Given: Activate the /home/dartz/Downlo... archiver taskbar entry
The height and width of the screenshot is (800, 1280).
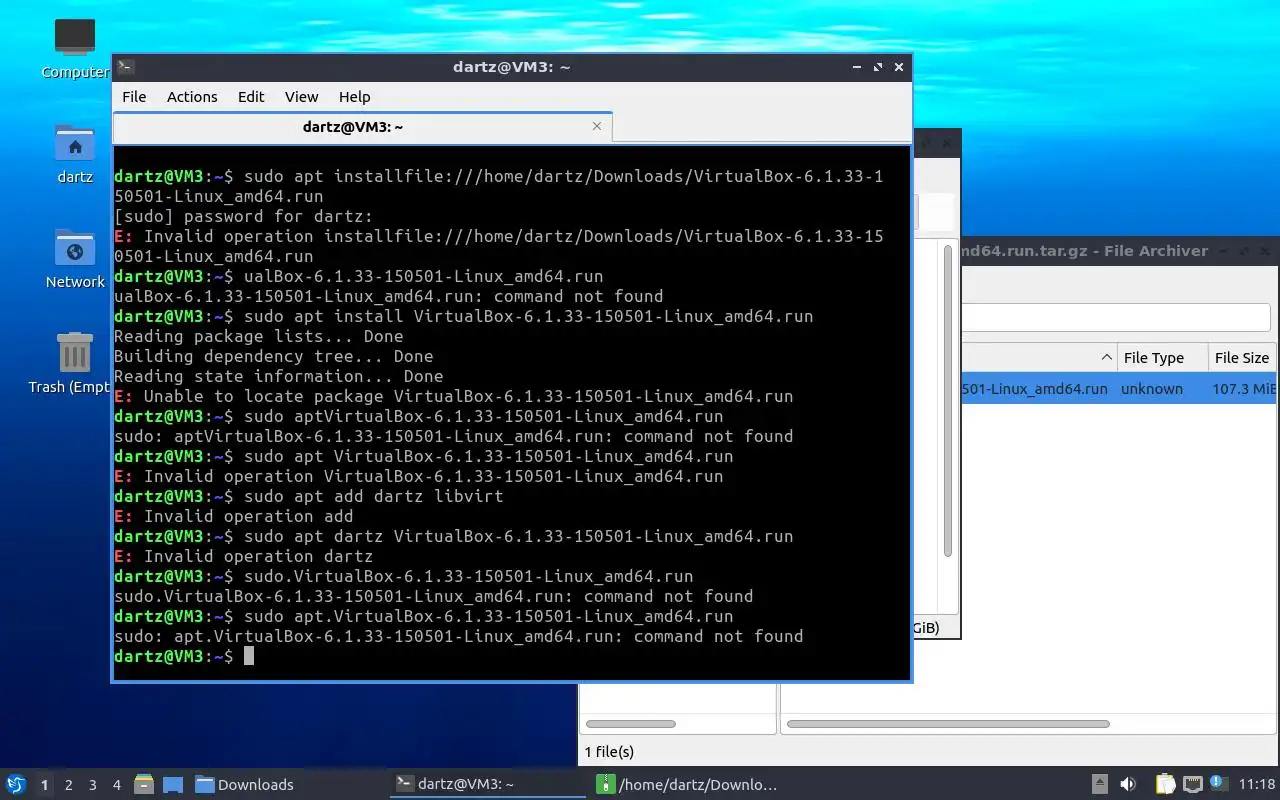Looking at the screenshot, I should [688, 785].
